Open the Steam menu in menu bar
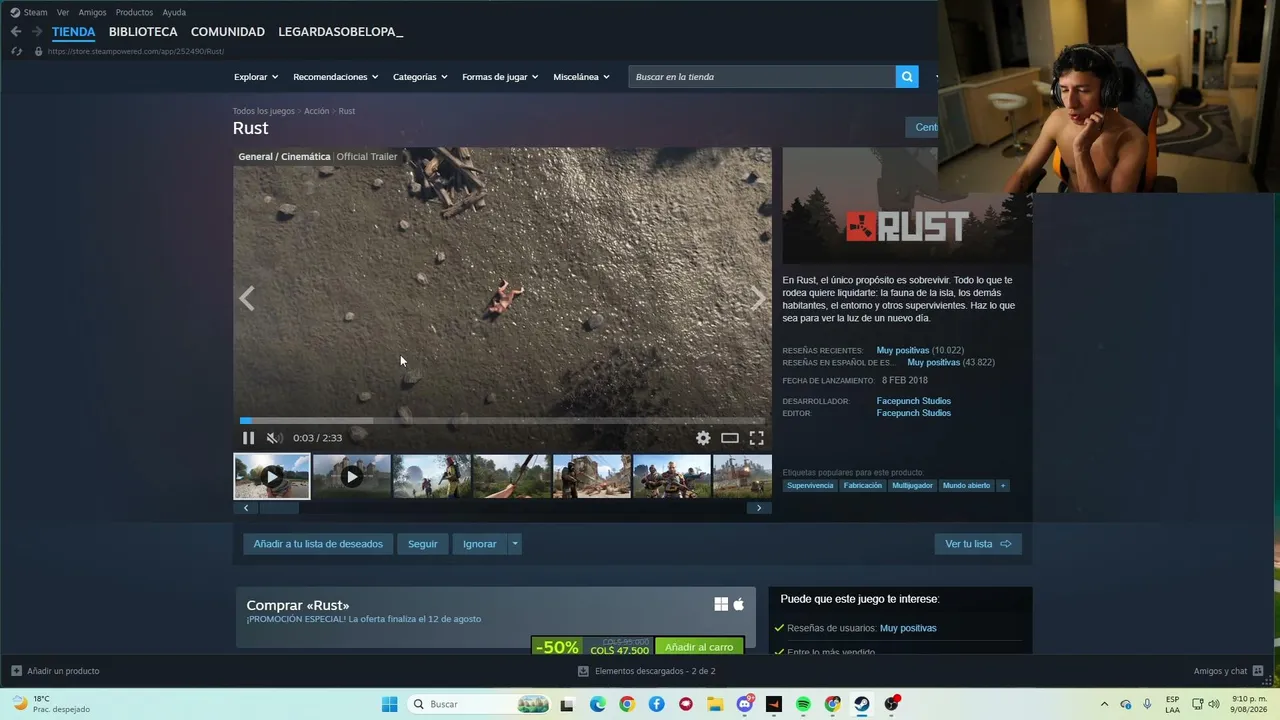 click(36, 13)
